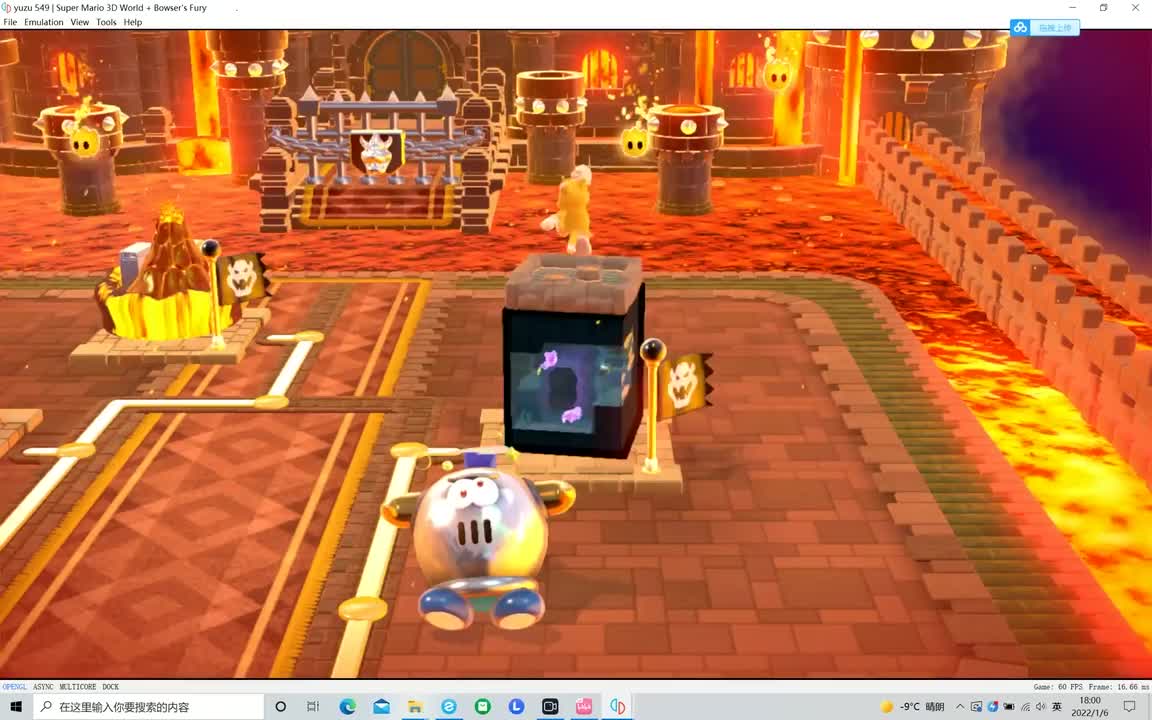Open the weather widget showing -9°C
The width and height of the screenshot is (1152, 720).
[912, 707]
